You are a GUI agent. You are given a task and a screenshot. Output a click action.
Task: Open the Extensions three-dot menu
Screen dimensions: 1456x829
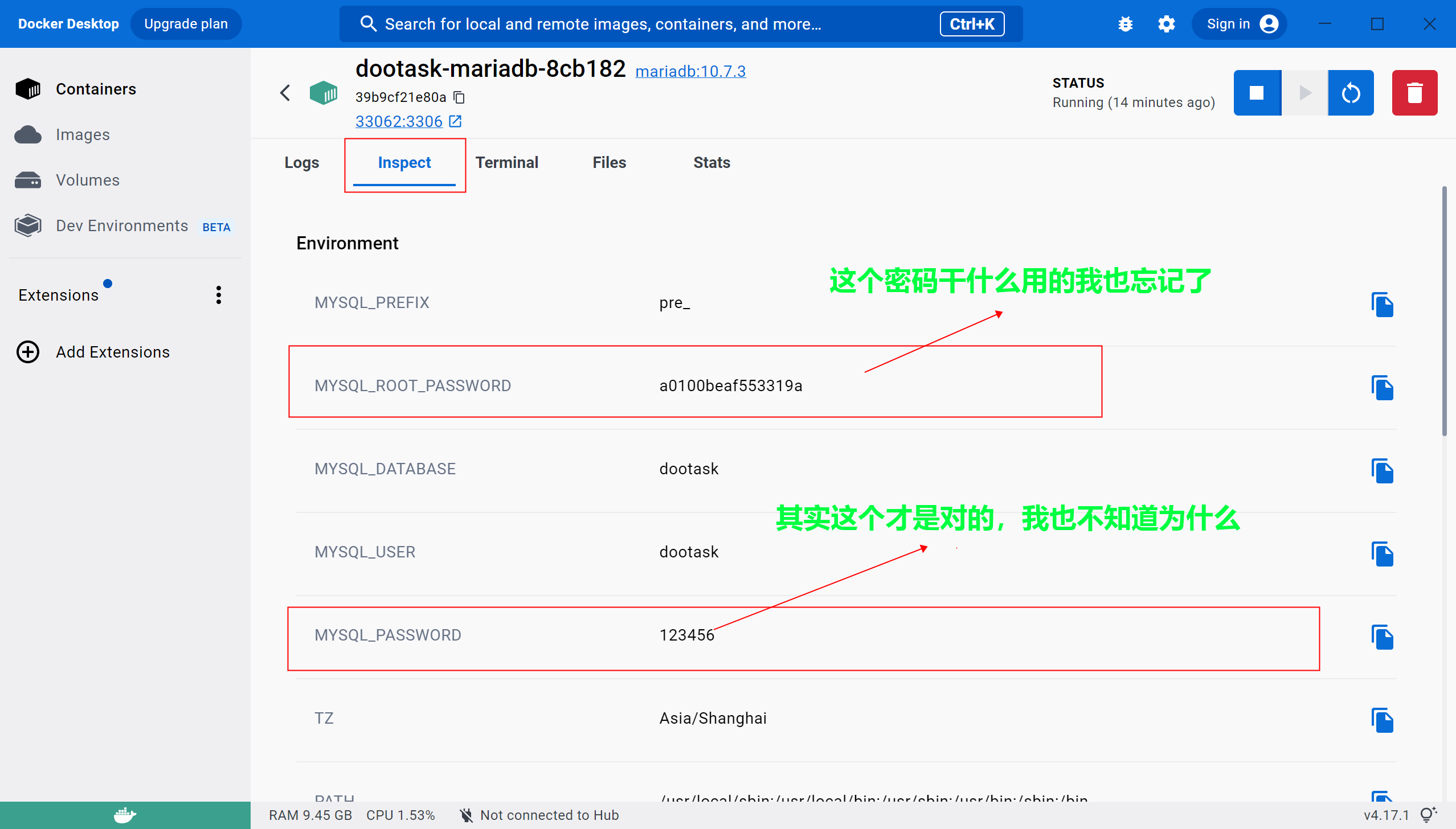(219, 295)
